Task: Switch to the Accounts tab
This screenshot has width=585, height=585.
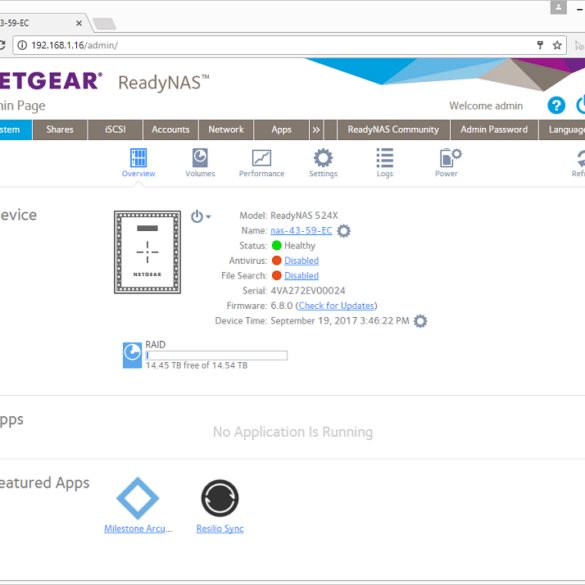Action: click(x=171, y=130)
